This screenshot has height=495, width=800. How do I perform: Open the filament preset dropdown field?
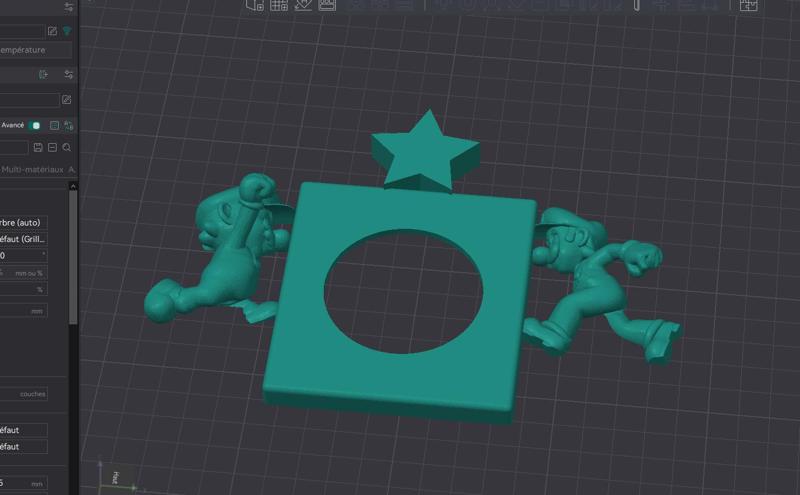(29, 100)
